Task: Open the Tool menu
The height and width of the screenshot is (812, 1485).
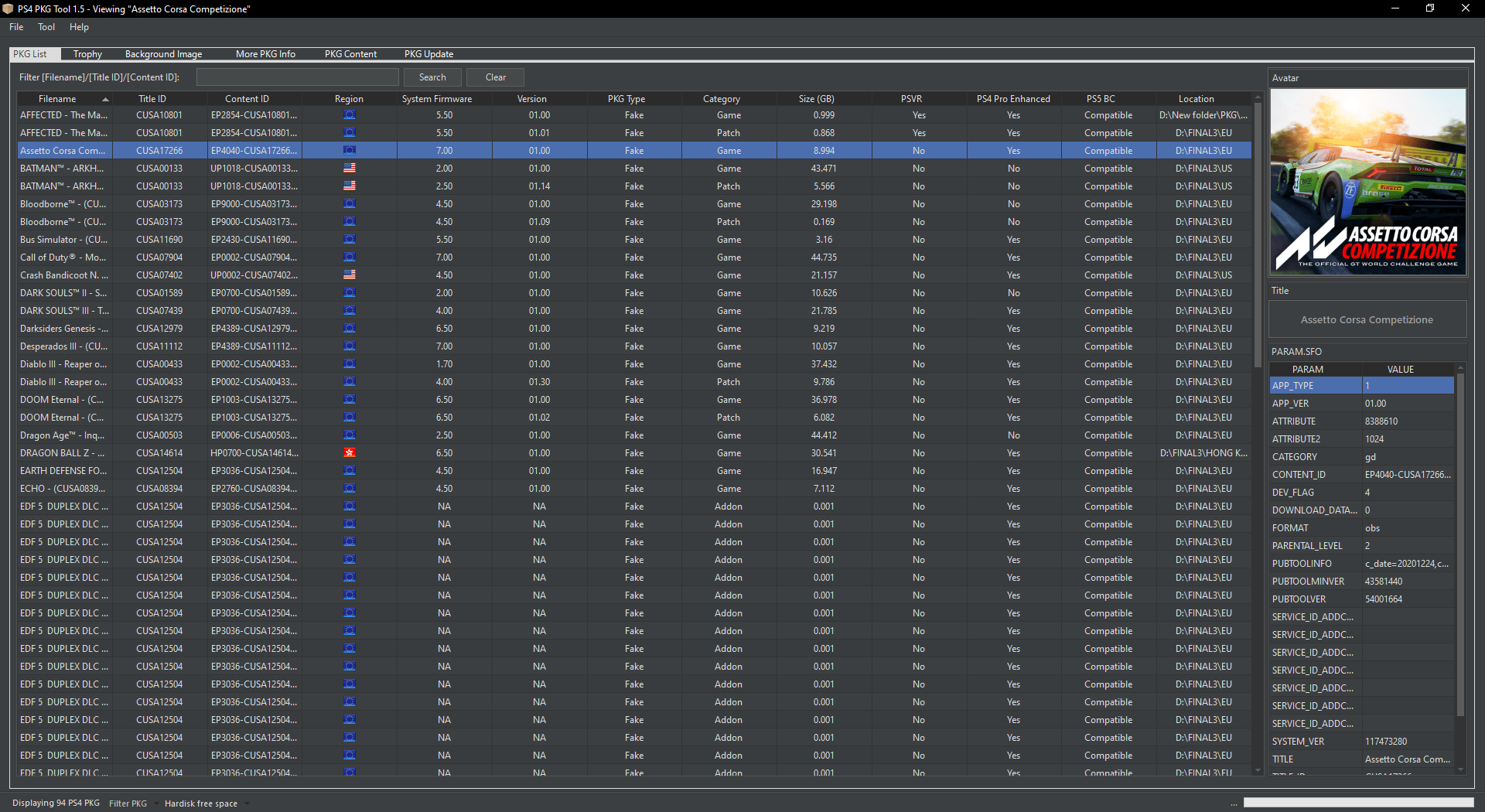Action: 46,26
